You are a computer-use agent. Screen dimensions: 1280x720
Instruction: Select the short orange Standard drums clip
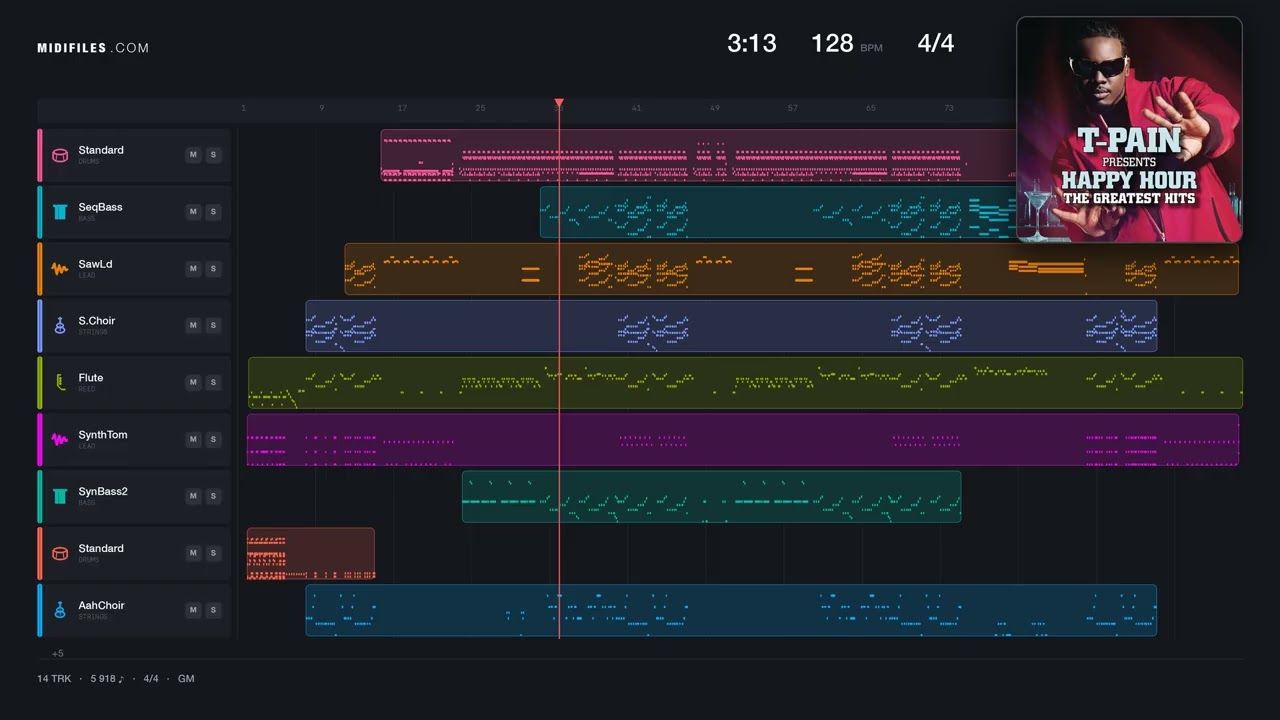click(x=310, y=553)
